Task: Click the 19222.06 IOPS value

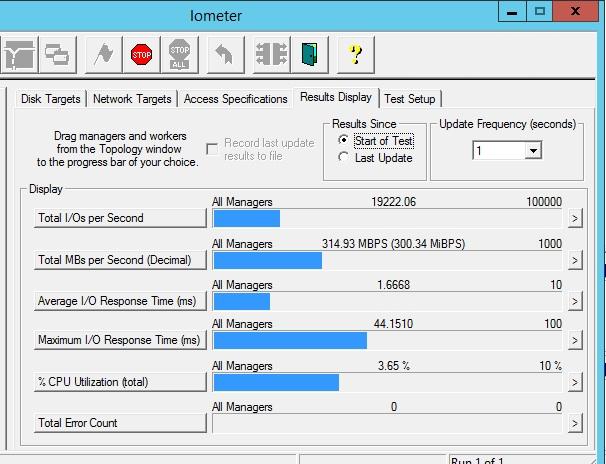Action: pyautogui.click(x=393, y=202)
